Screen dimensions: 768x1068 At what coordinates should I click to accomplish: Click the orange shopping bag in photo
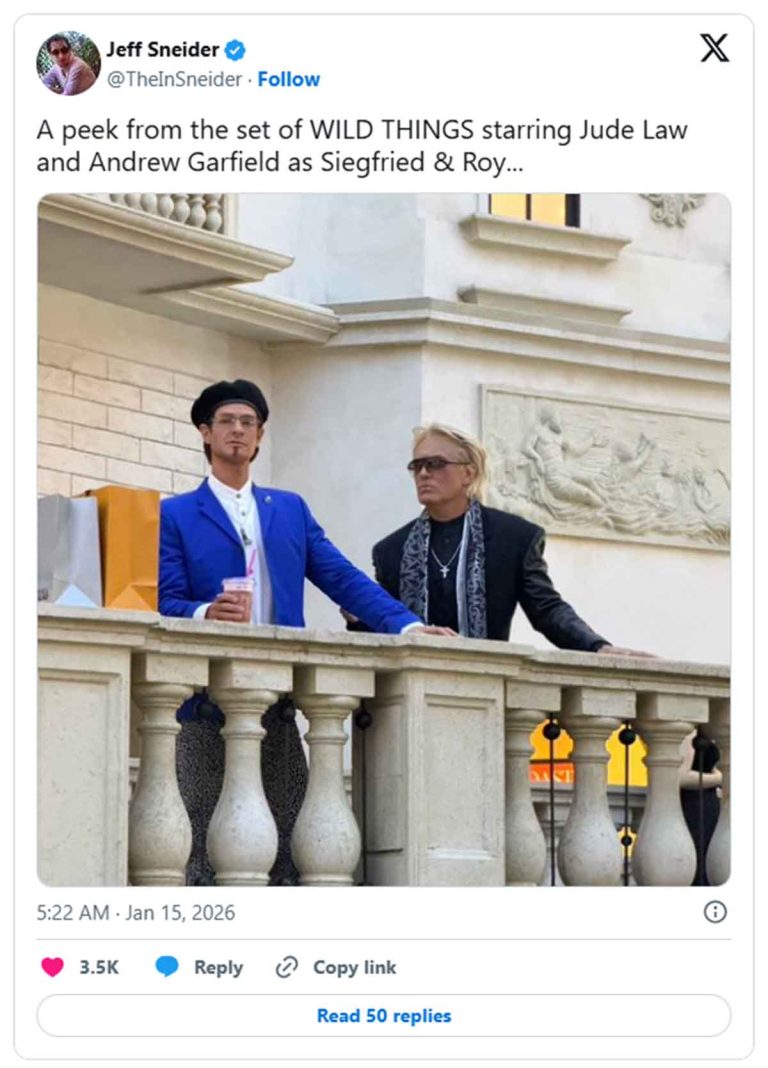127,548
